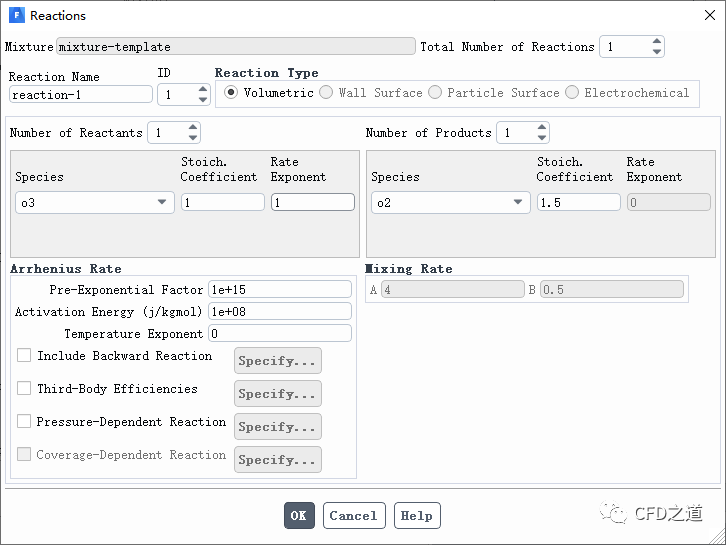Focus the Temperature Exponent field
This screenshot has height=545, width=726.
point(280,333)
